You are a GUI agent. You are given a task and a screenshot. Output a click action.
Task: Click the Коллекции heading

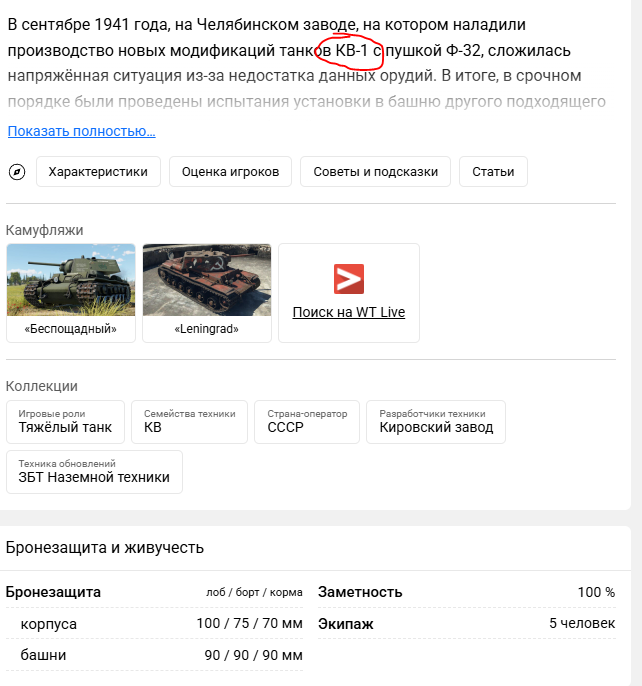pyautogui.click(x=42, y=386)
